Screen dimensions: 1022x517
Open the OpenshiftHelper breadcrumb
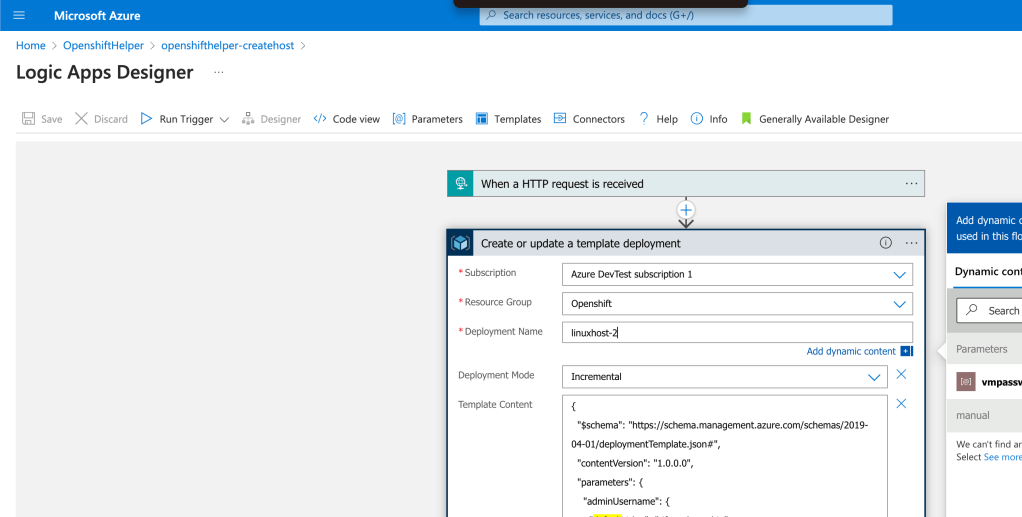pyautogui.click(x=103, y=46)
